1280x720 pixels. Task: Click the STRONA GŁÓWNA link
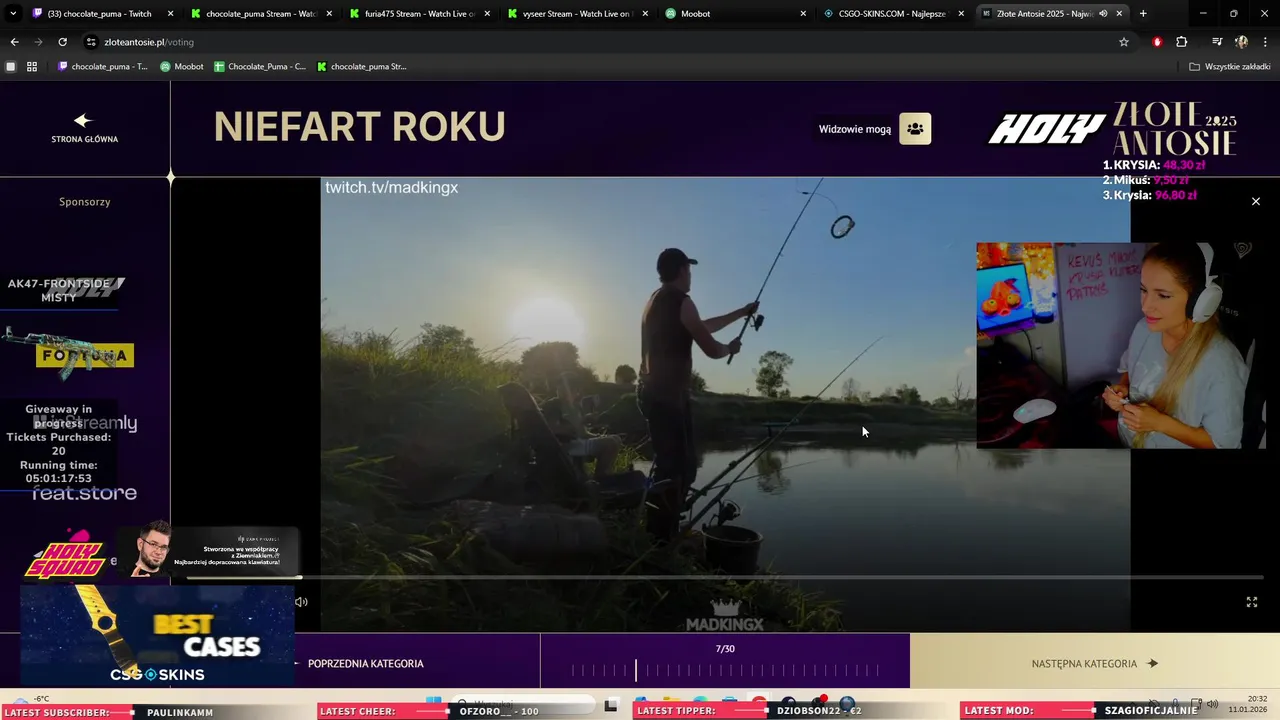(x=85, y=139)
